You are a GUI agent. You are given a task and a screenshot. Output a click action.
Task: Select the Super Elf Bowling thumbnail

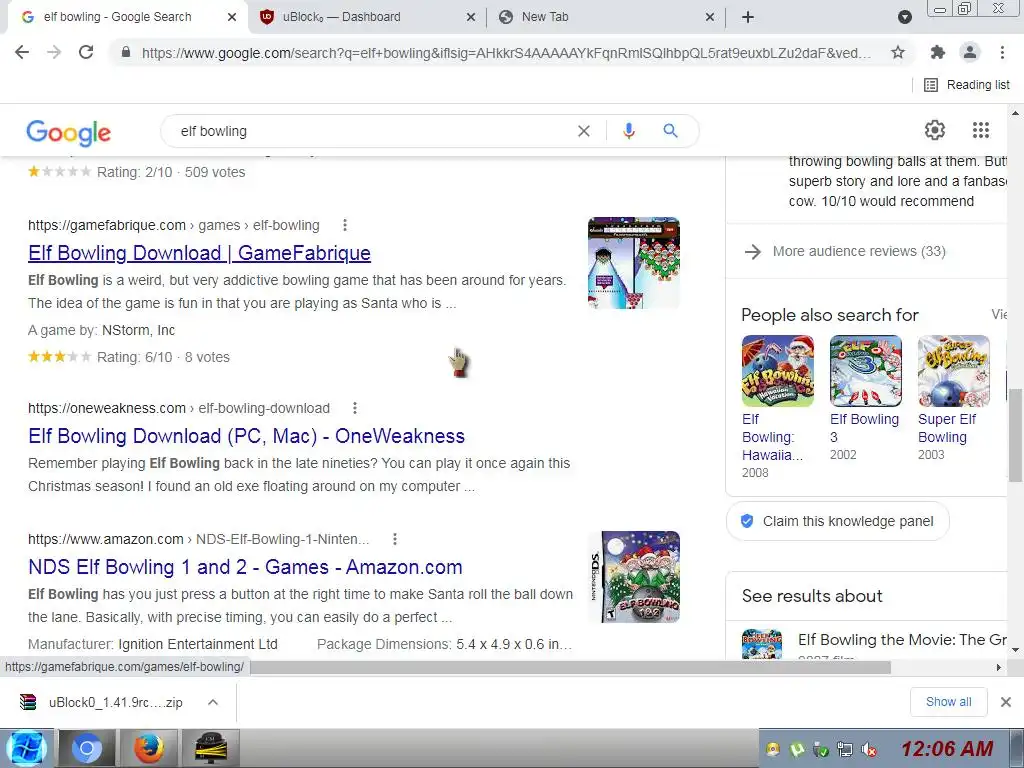coord(953,371)
